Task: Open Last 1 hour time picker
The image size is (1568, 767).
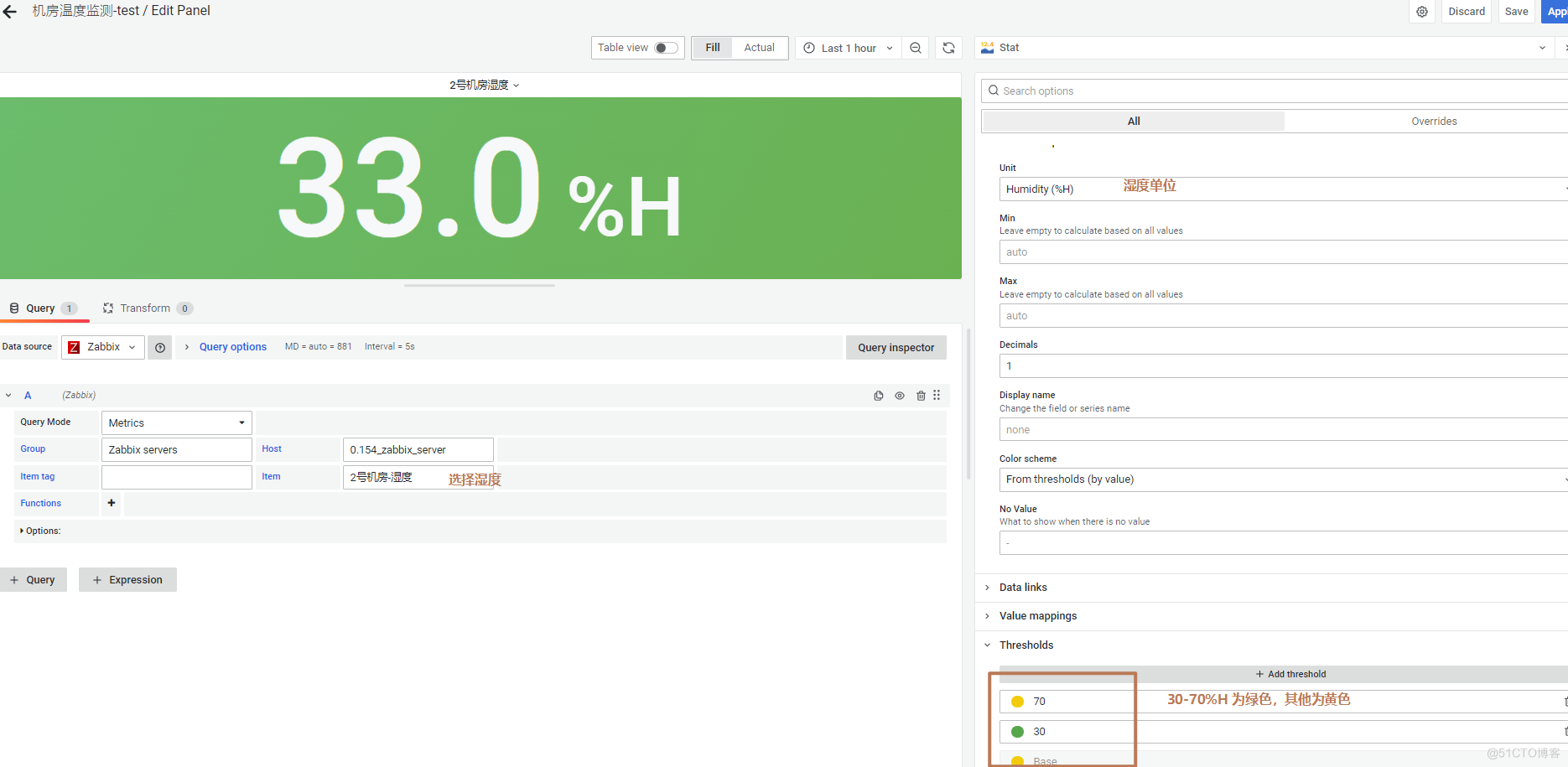Action: 848,48
